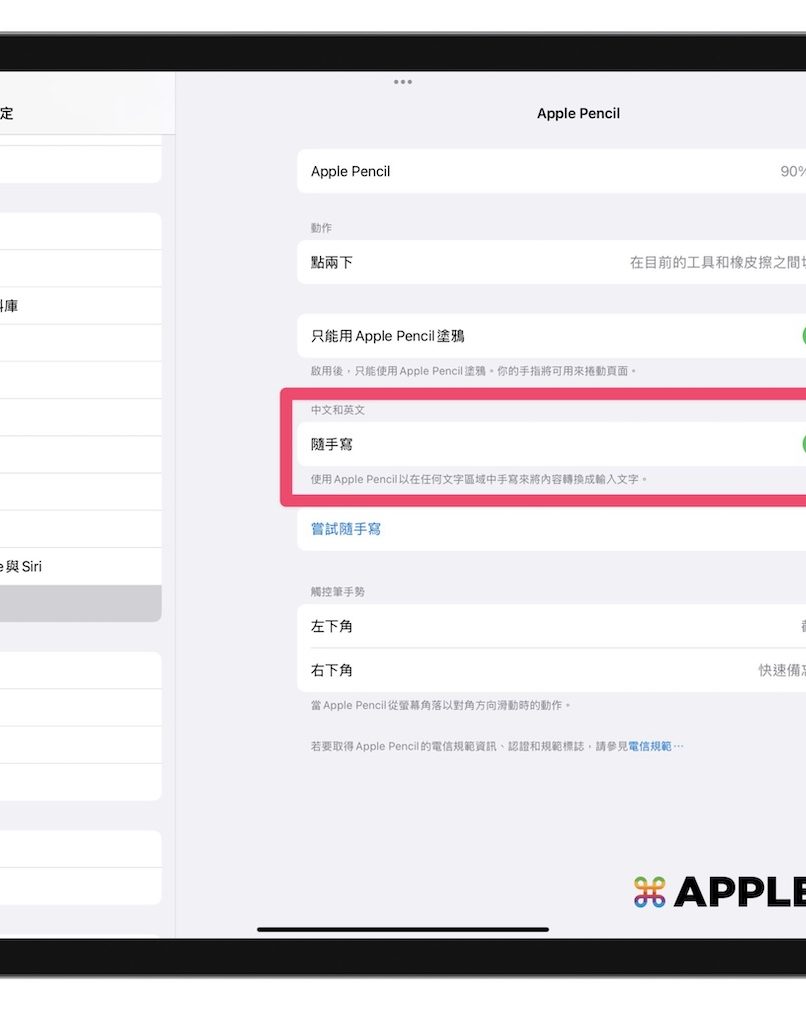Disable the 隨手寫 switch
The image size is (806, 1010).
800,444
